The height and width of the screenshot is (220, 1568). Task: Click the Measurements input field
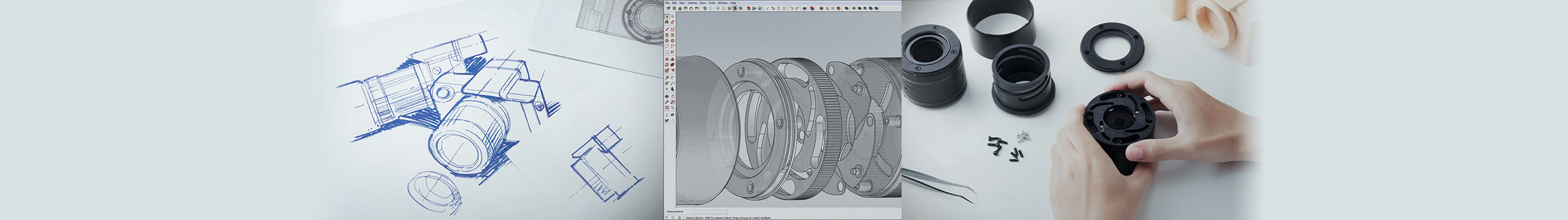710,211
